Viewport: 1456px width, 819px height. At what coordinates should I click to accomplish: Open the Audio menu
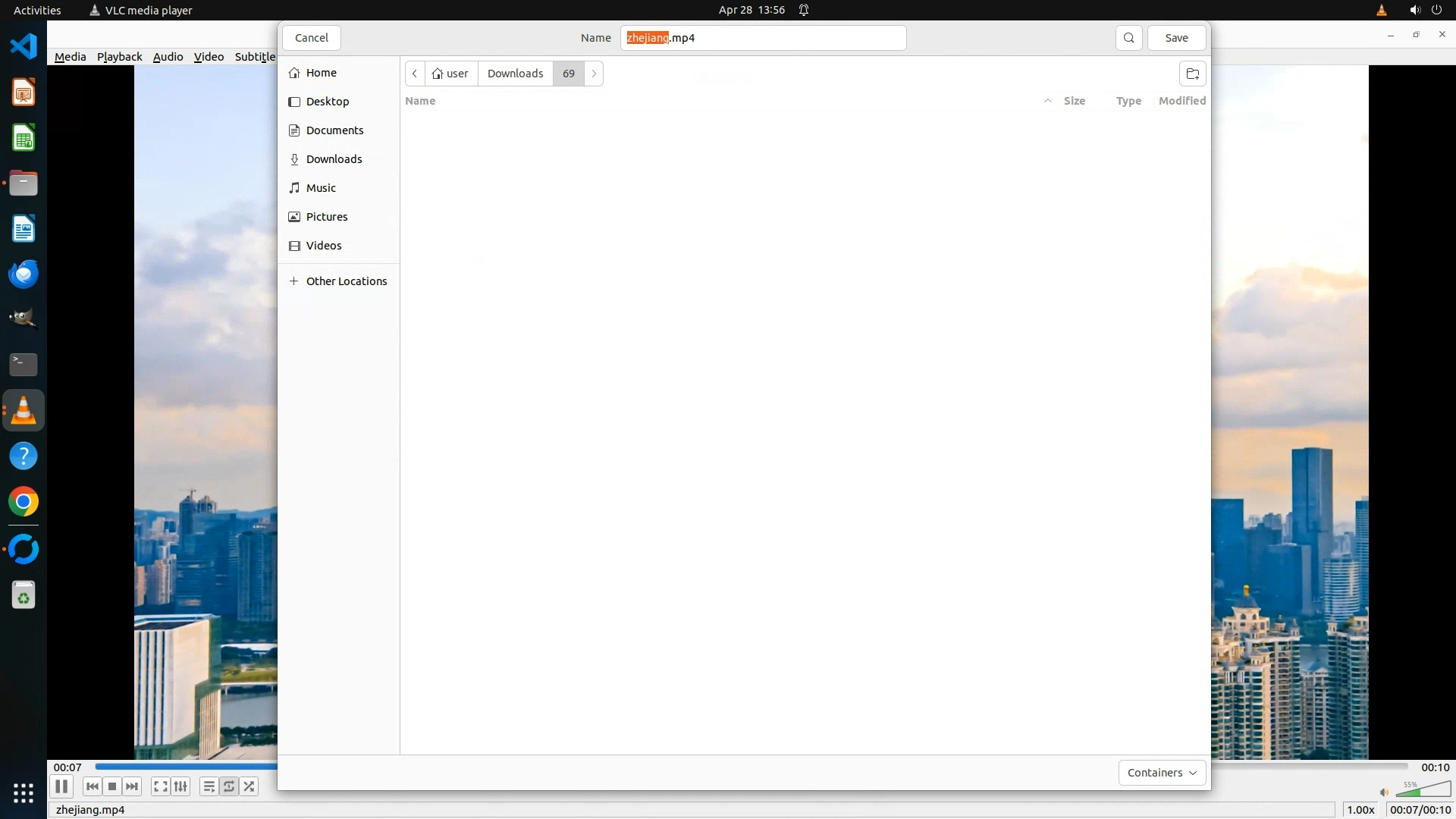tap(168, 57)
